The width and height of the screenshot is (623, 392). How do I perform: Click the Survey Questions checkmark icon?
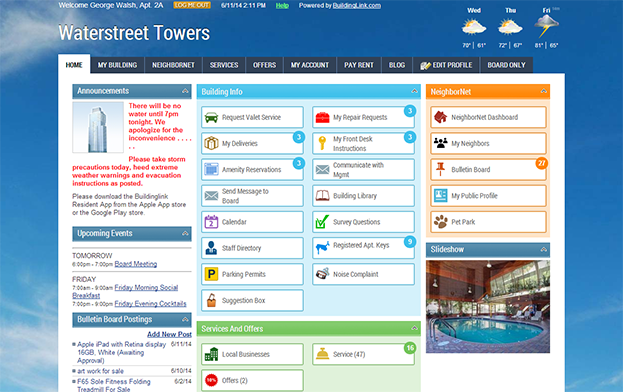coord(322,222)
